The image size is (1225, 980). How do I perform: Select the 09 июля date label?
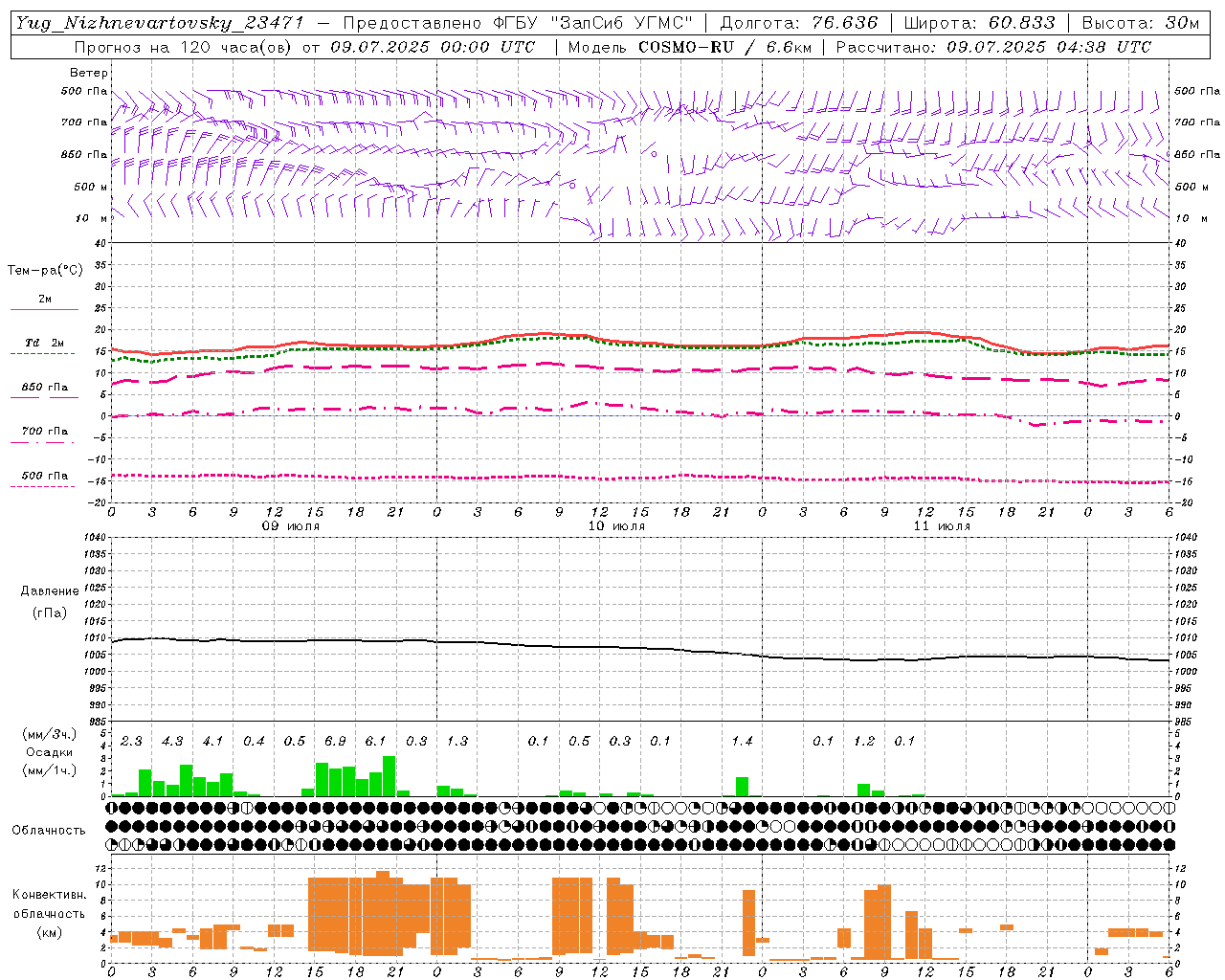291,526
